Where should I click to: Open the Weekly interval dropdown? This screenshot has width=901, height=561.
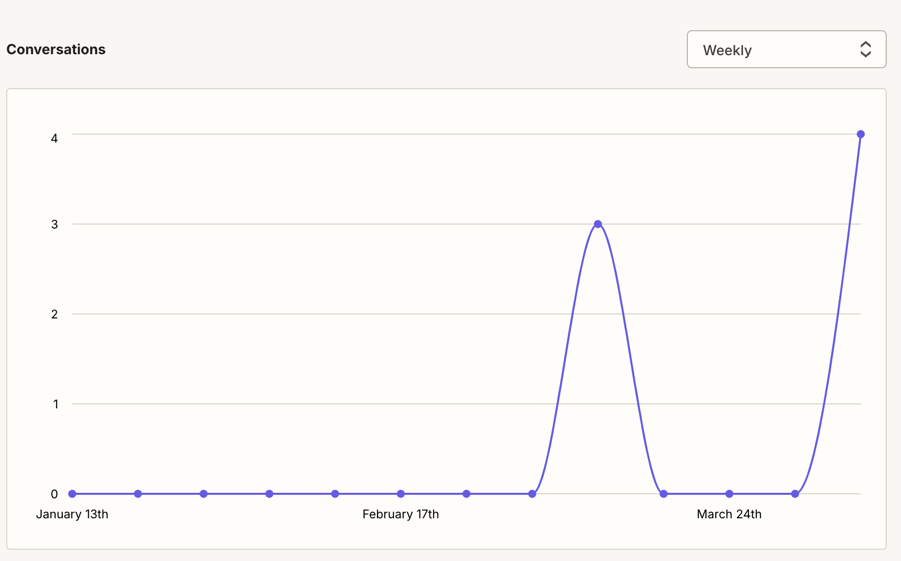tap(785, 50)
